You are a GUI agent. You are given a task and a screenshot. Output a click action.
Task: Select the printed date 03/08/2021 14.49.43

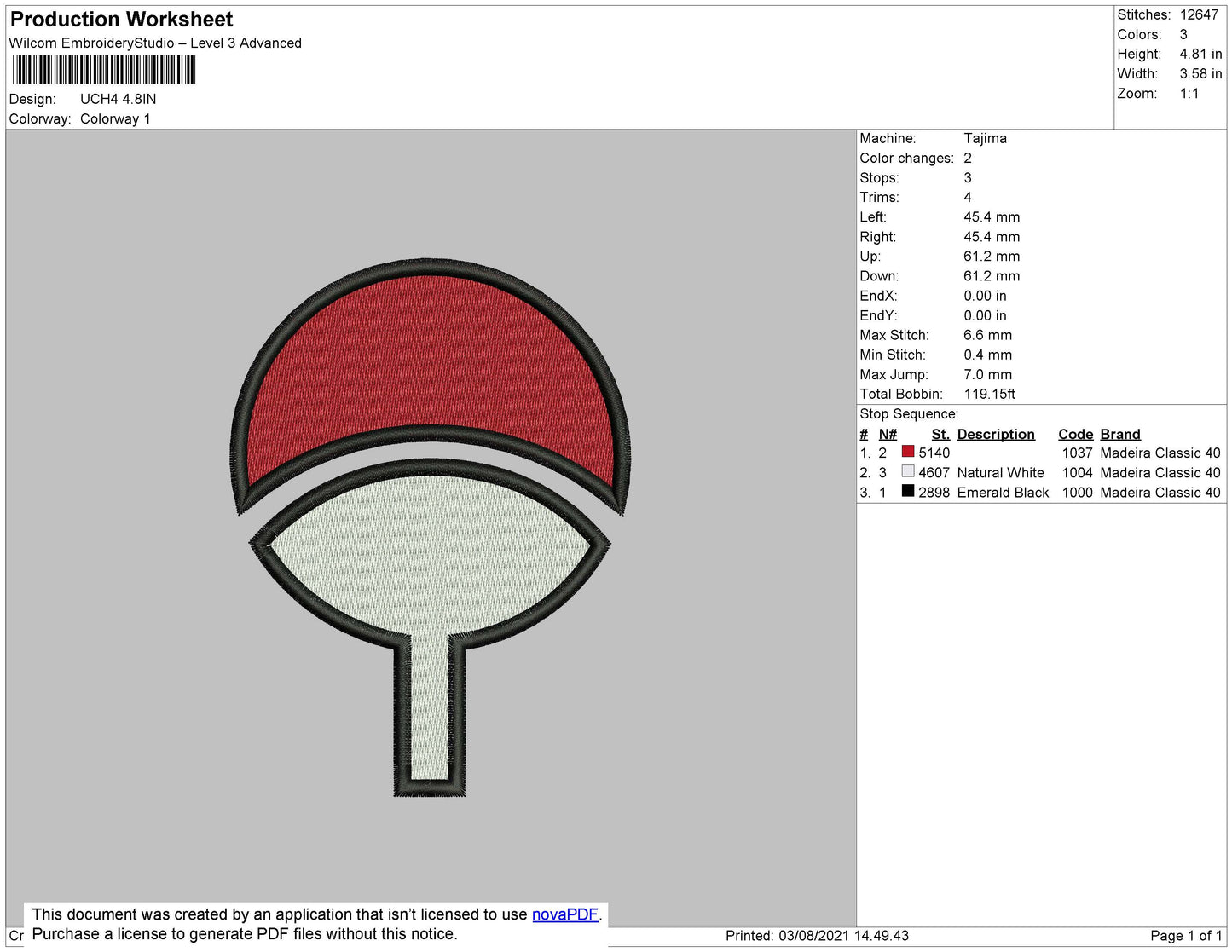[x=843, y=935]
